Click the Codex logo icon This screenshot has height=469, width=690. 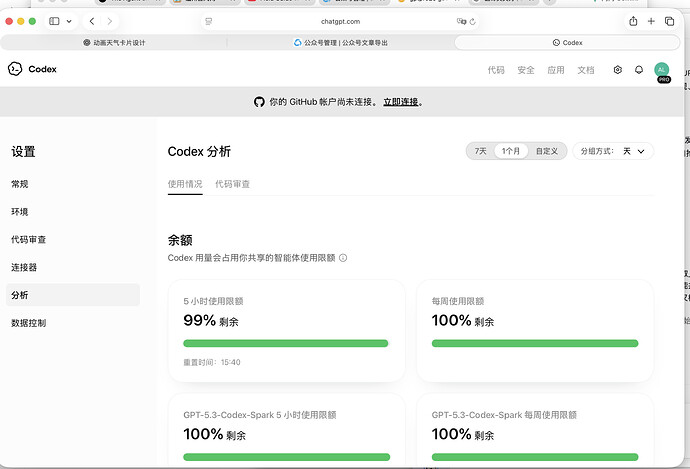[x=15, y=69]
